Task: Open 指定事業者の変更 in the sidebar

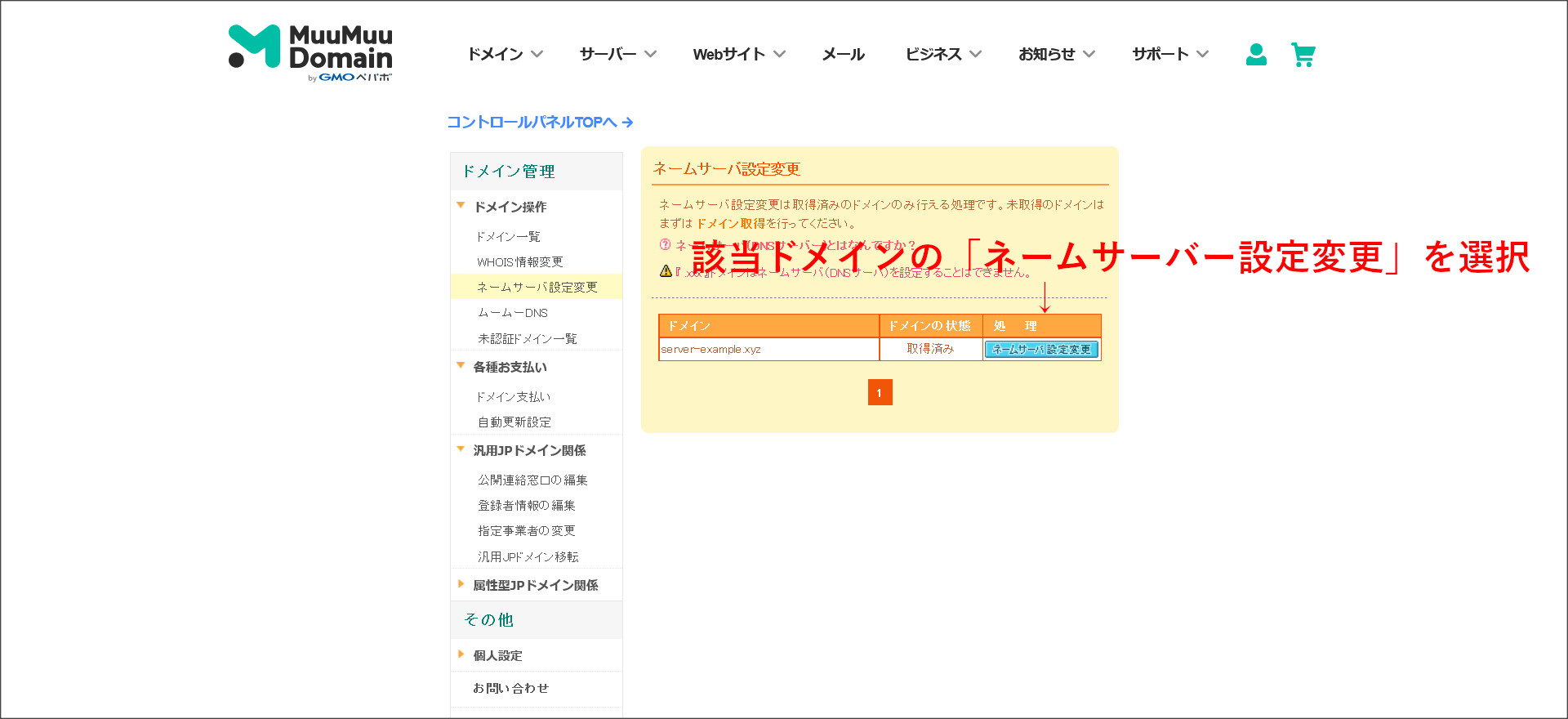Action: click(x=527, y=531)
